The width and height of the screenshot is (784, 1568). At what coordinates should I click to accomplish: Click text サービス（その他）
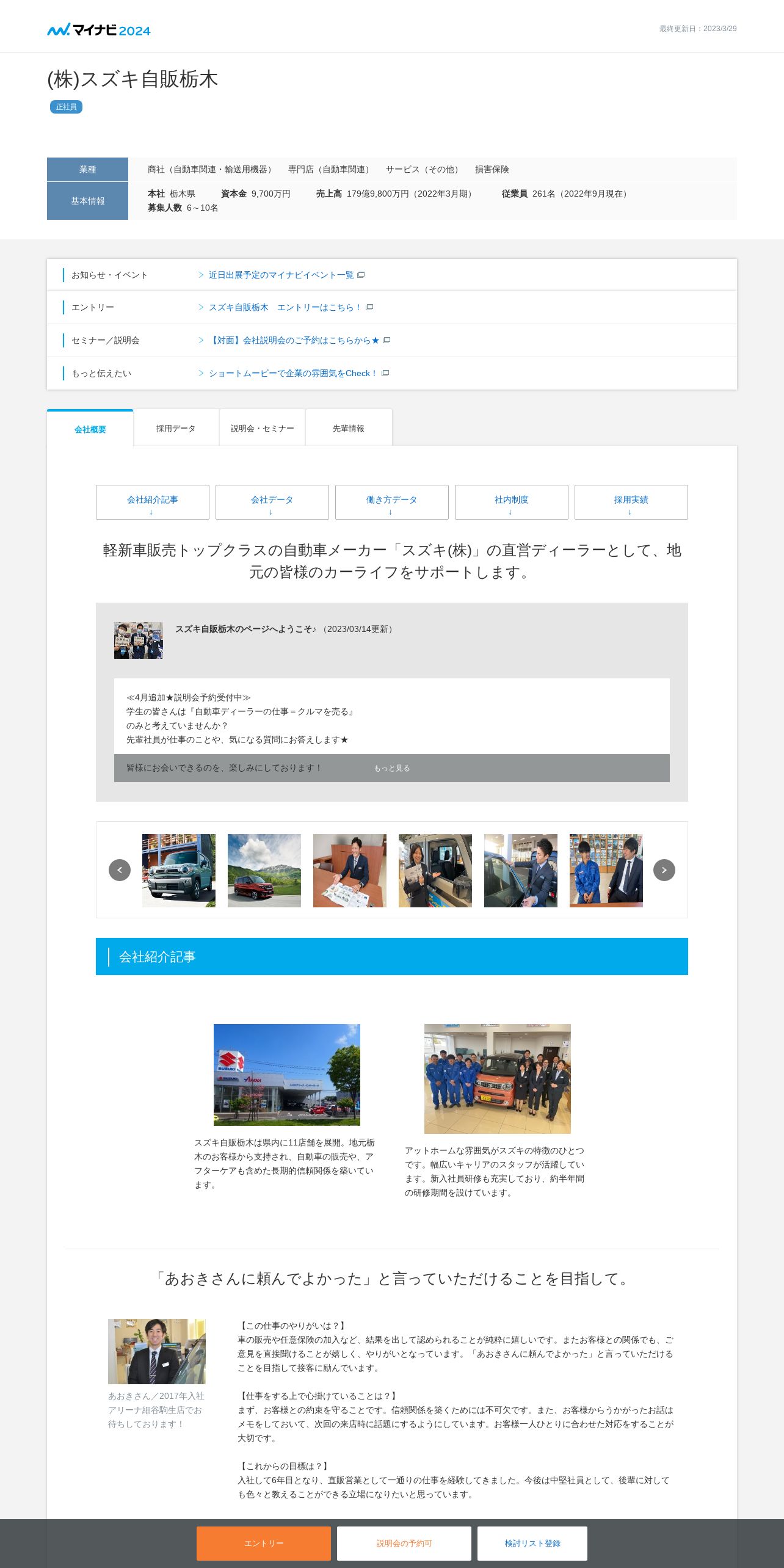(423, 169)
